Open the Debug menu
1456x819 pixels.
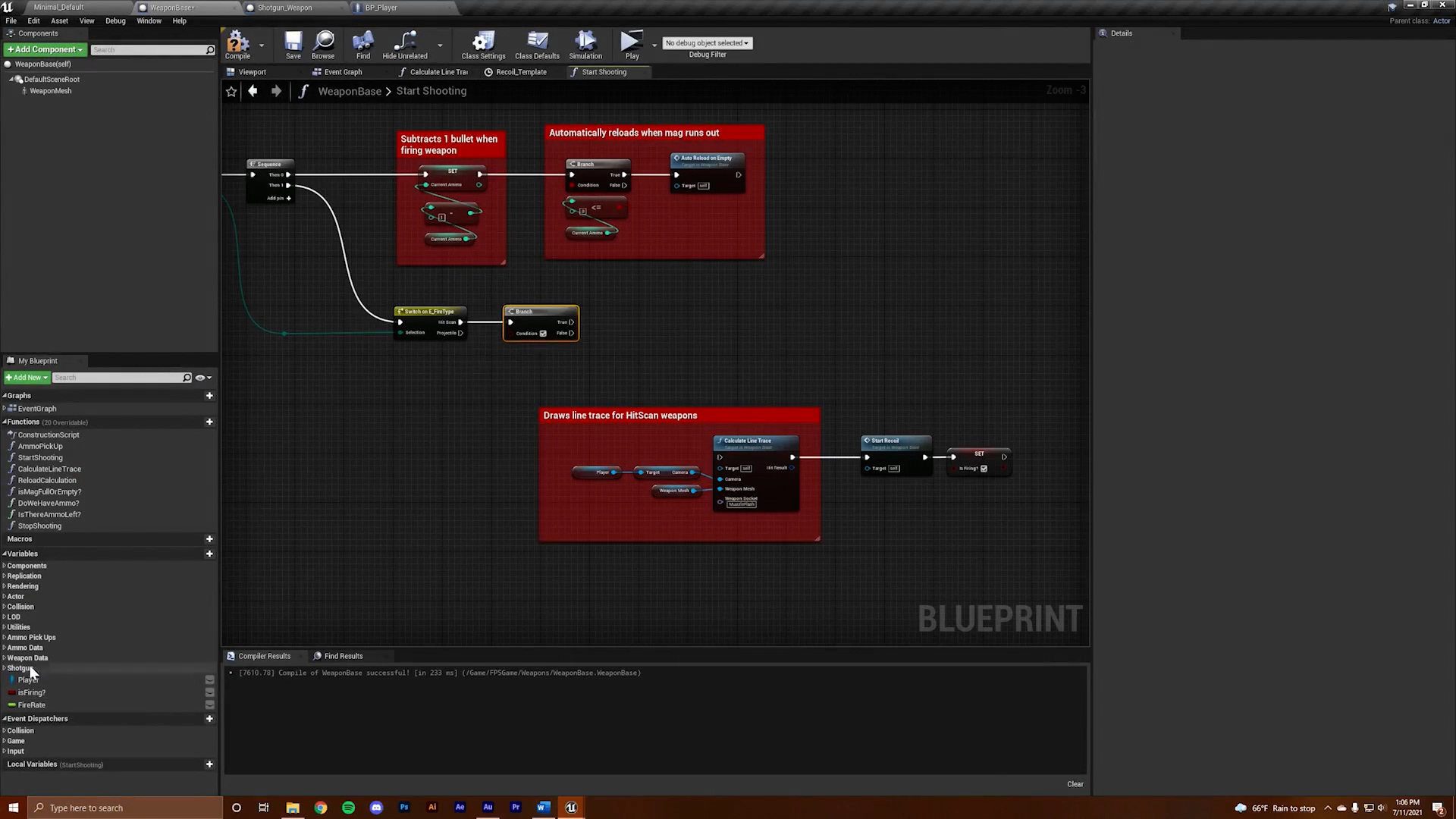(x=115, y=21)
